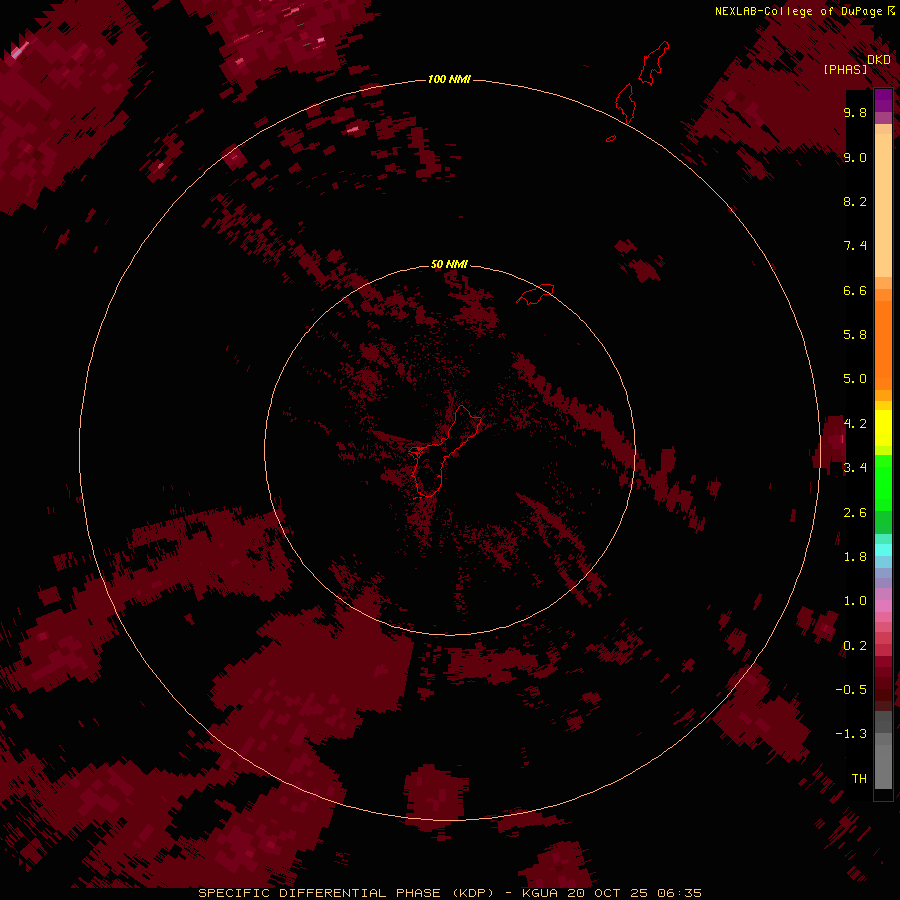Click the 5.0 legend value
The width and height of the screenshot is (900, 900).
855,379
